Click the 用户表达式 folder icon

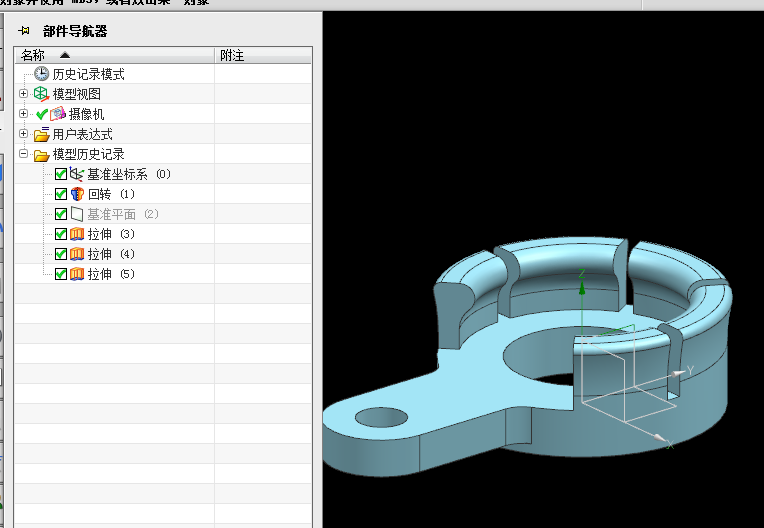pyautogui.click(x=41, y=134)
